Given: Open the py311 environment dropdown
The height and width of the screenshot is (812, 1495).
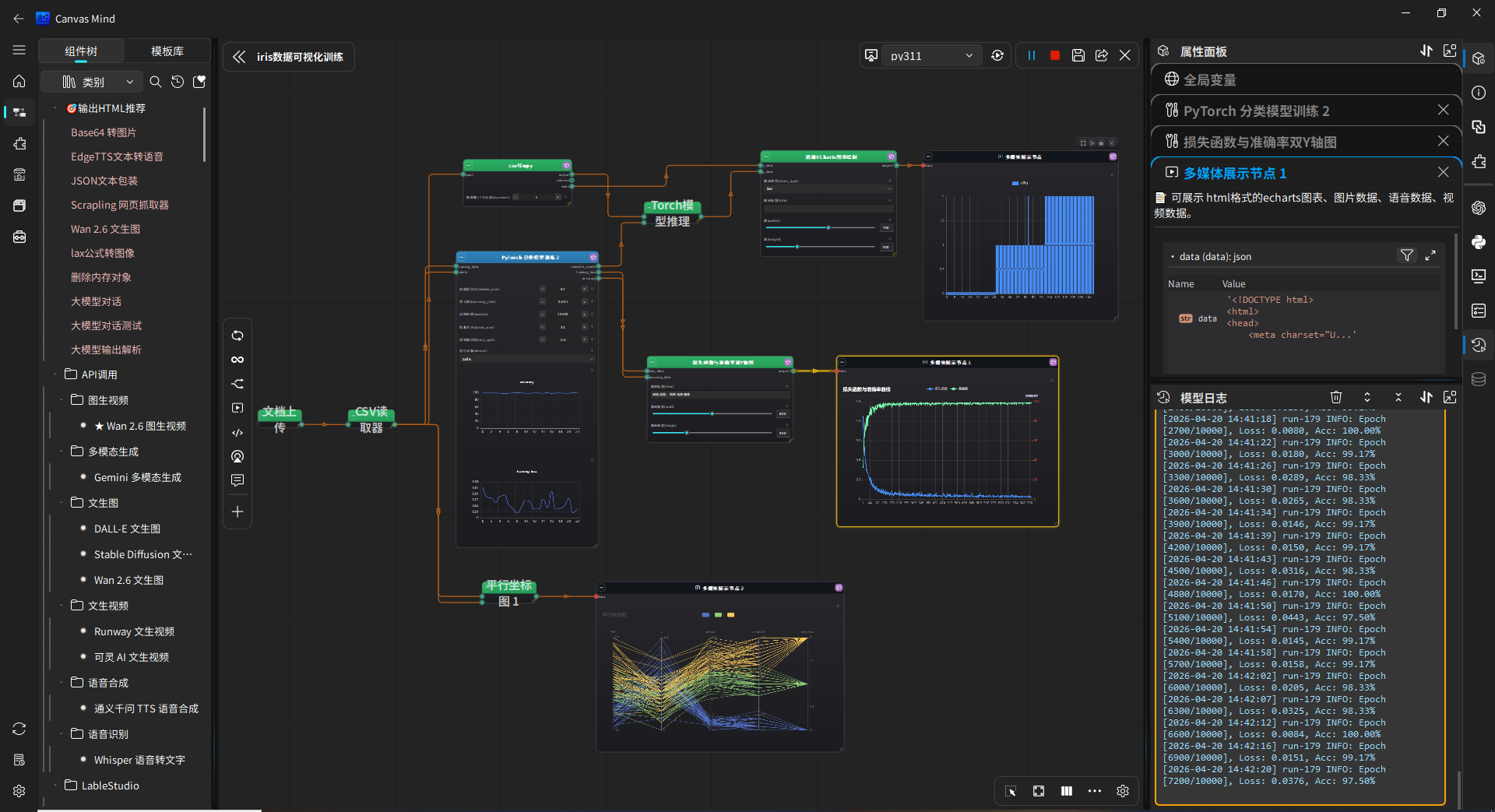Looking at the screenshot, I should 932,55.
